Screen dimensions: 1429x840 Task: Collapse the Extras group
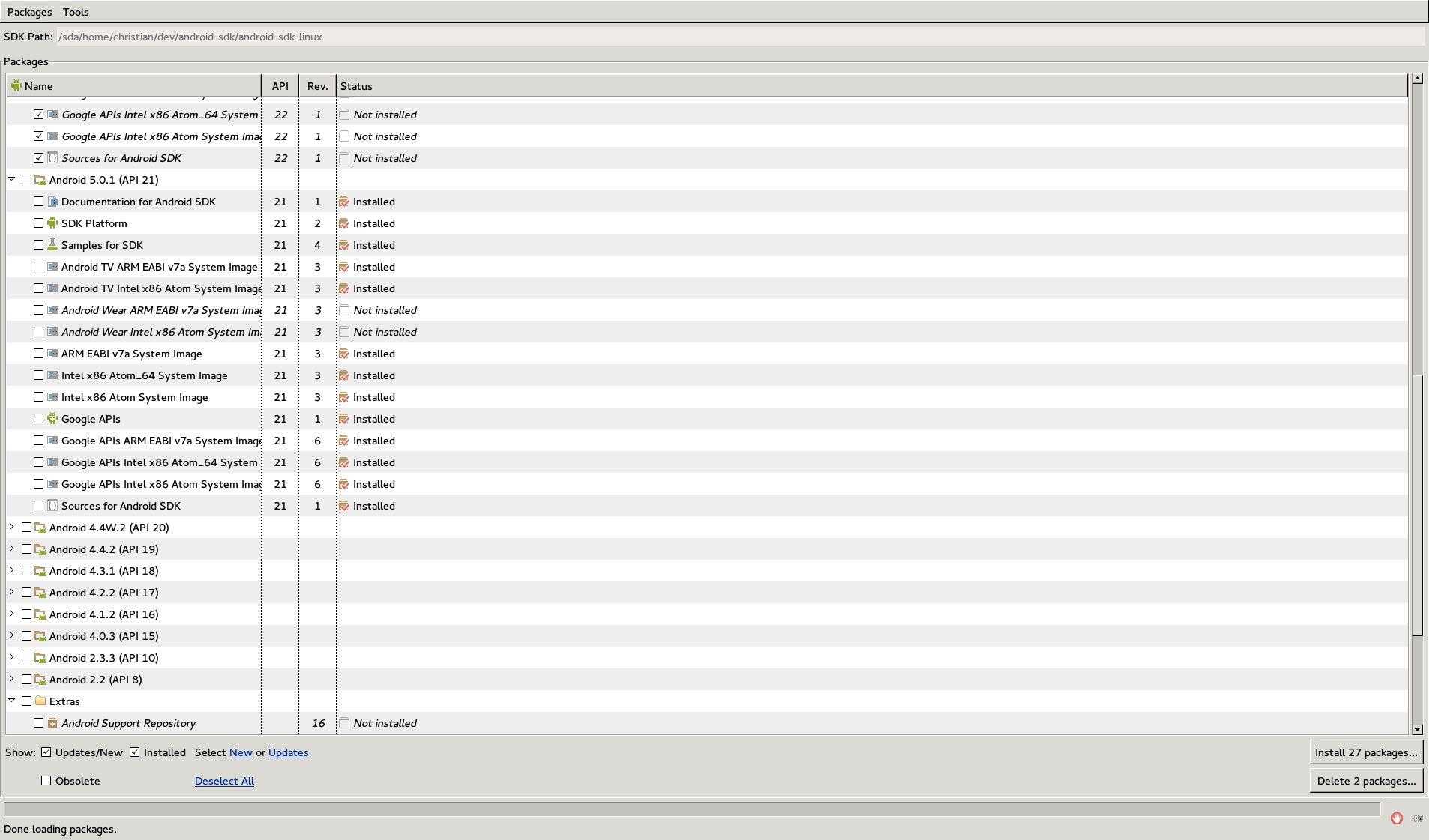[x=12, y=701]
